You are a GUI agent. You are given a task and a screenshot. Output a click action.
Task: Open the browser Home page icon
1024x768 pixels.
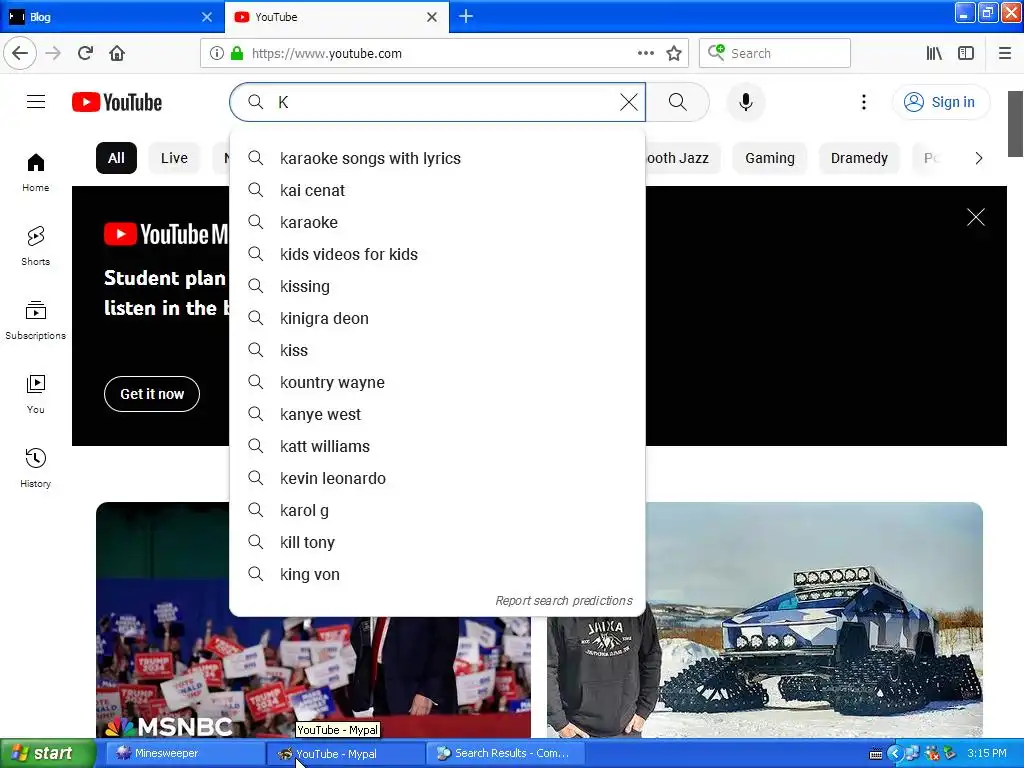pos(117,53)
